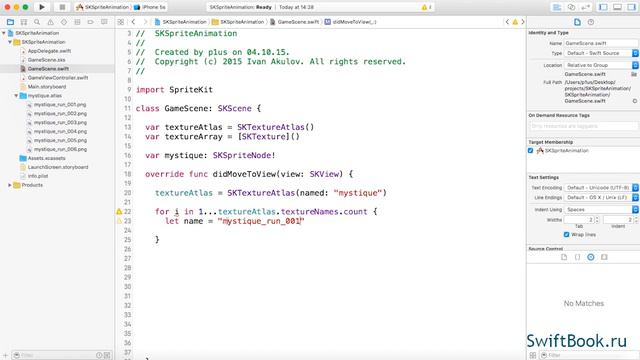640x360 pixels.
Task: Go back in editor history
Action: 133,22
